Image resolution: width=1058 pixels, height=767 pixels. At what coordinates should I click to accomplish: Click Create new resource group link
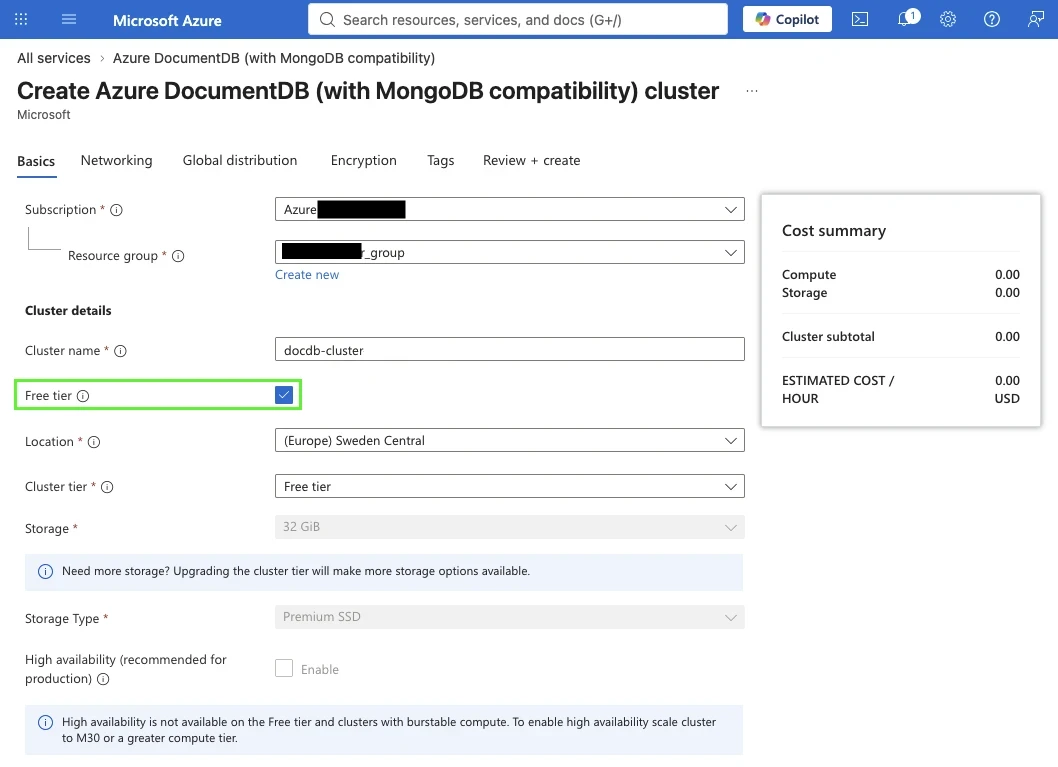tap(306, 275)
